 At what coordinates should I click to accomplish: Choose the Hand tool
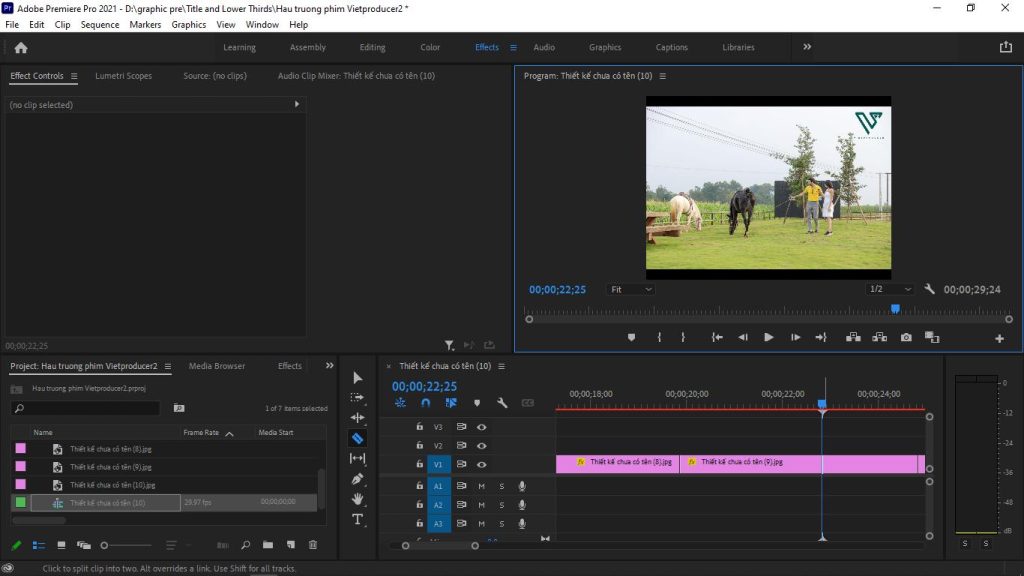tap(357, 499)
